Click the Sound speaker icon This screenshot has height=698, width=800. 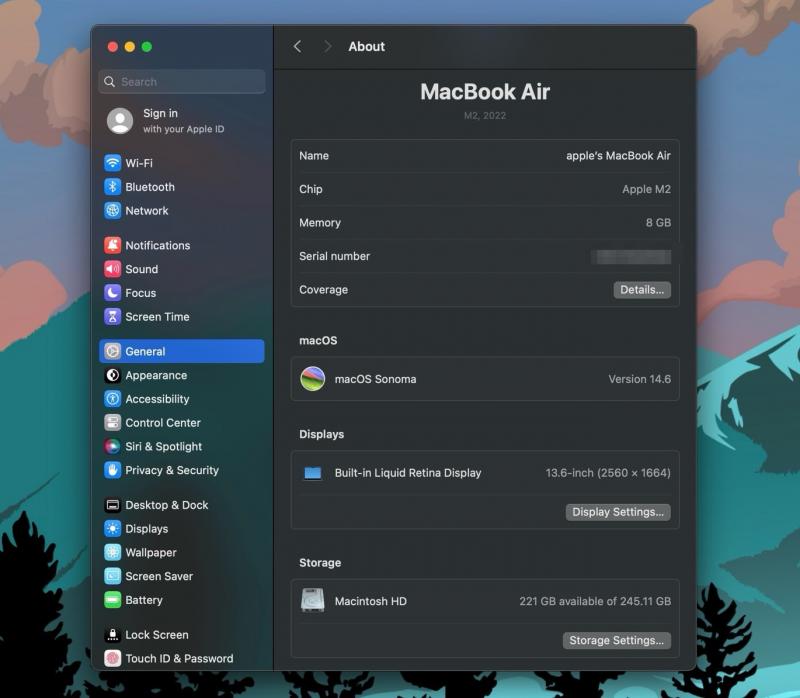[112, 269]
